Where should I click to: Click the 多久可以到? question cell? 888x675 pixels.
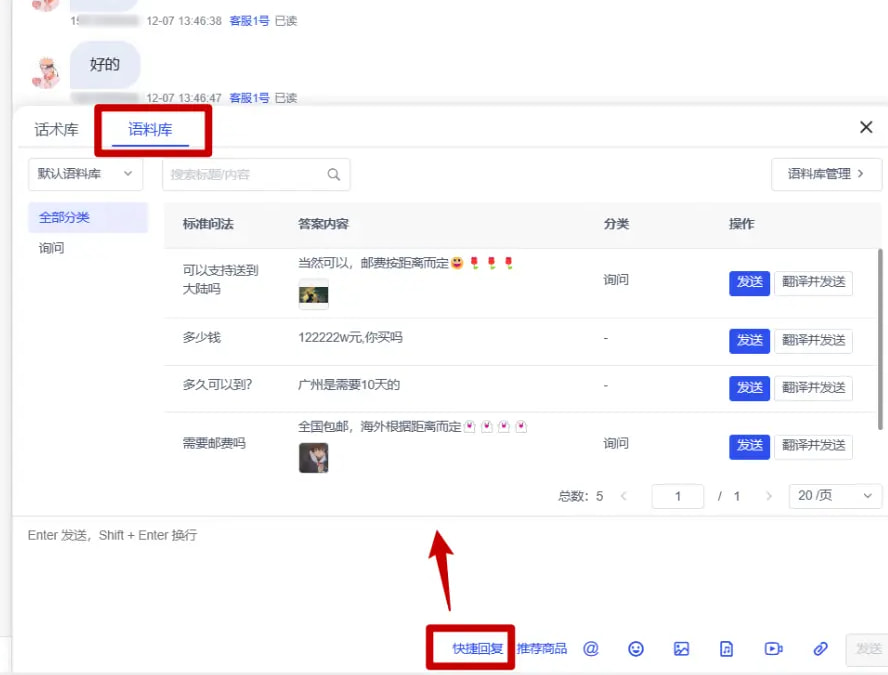(x=217, y=385)
